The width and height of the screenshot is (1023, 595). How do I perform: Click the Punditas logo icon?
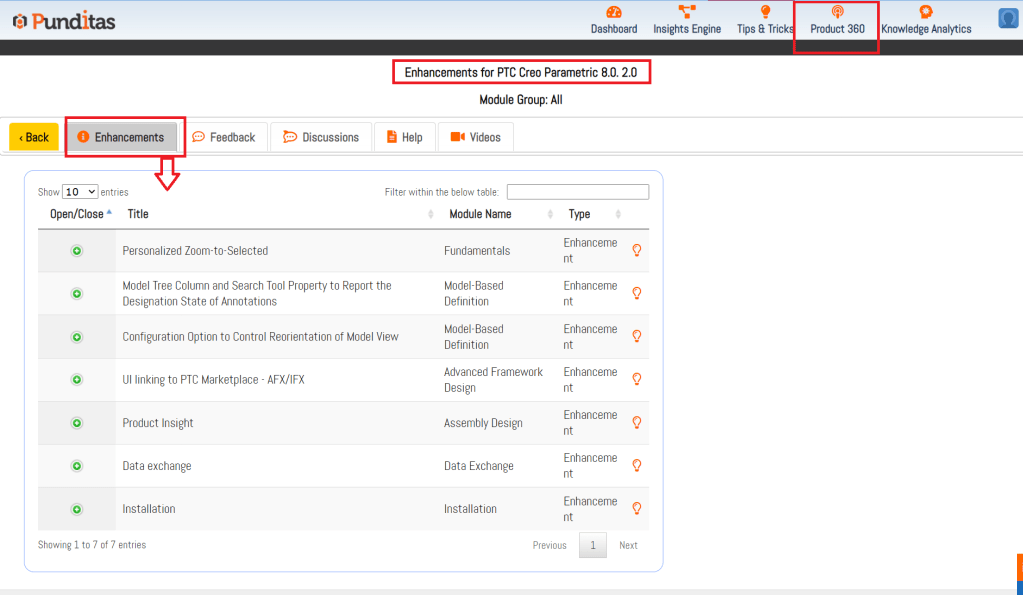tap(19, 20)
